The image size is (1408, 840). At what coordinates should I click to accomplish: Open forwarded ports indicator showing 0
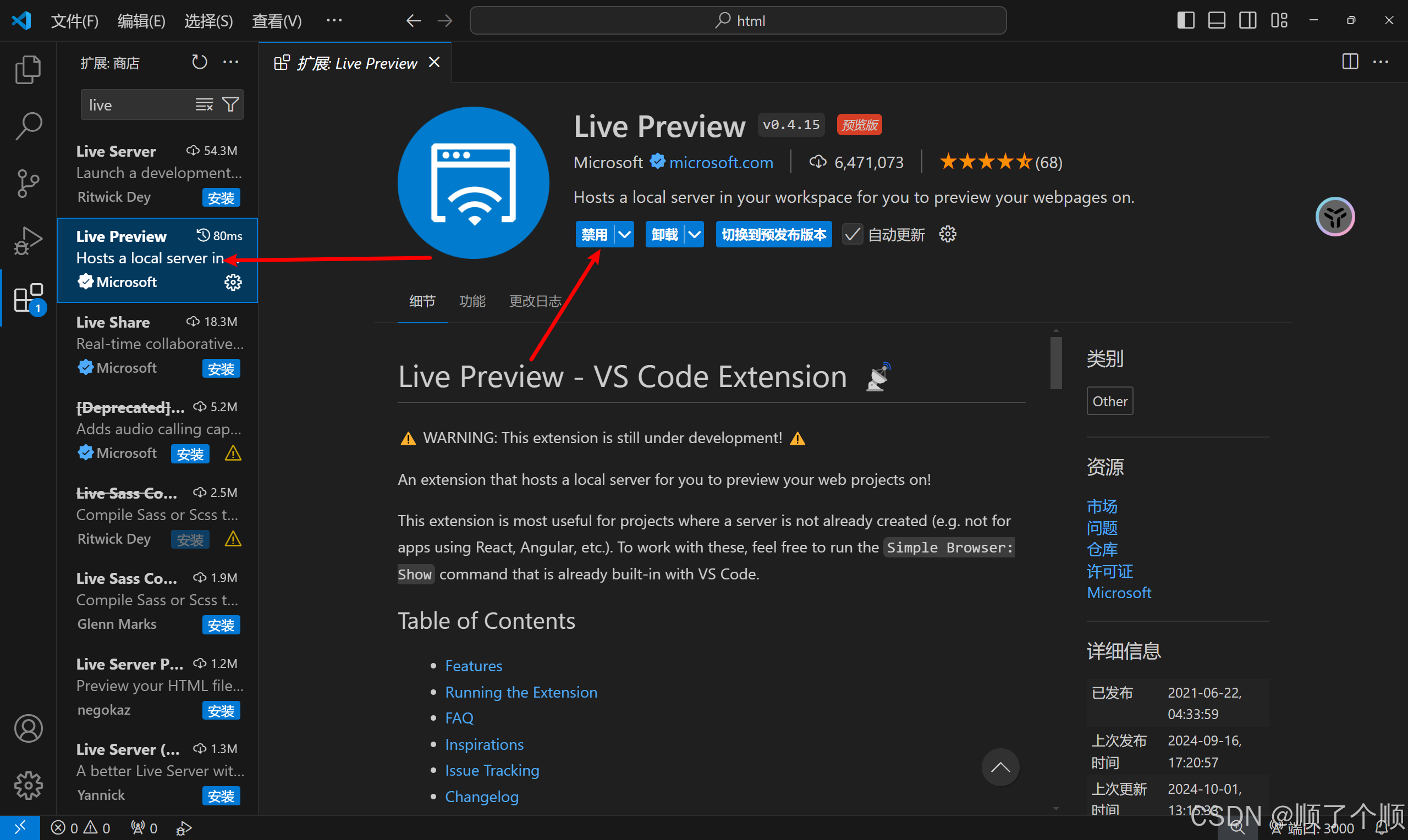tap(144, 828)
